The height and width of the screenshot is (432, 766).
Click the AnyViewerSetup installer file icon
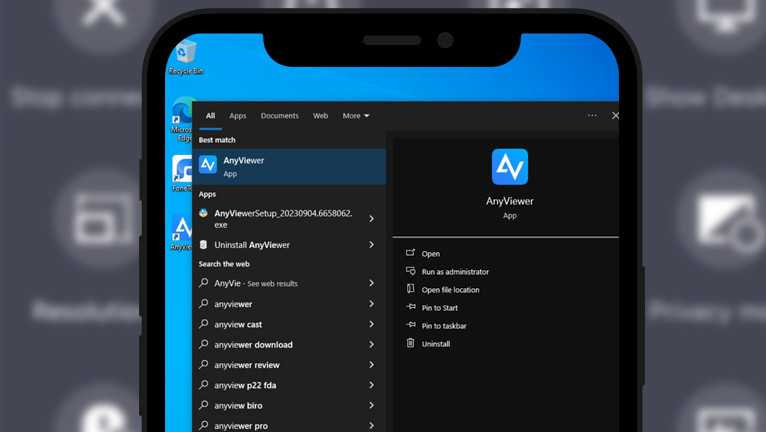(204, 213)
